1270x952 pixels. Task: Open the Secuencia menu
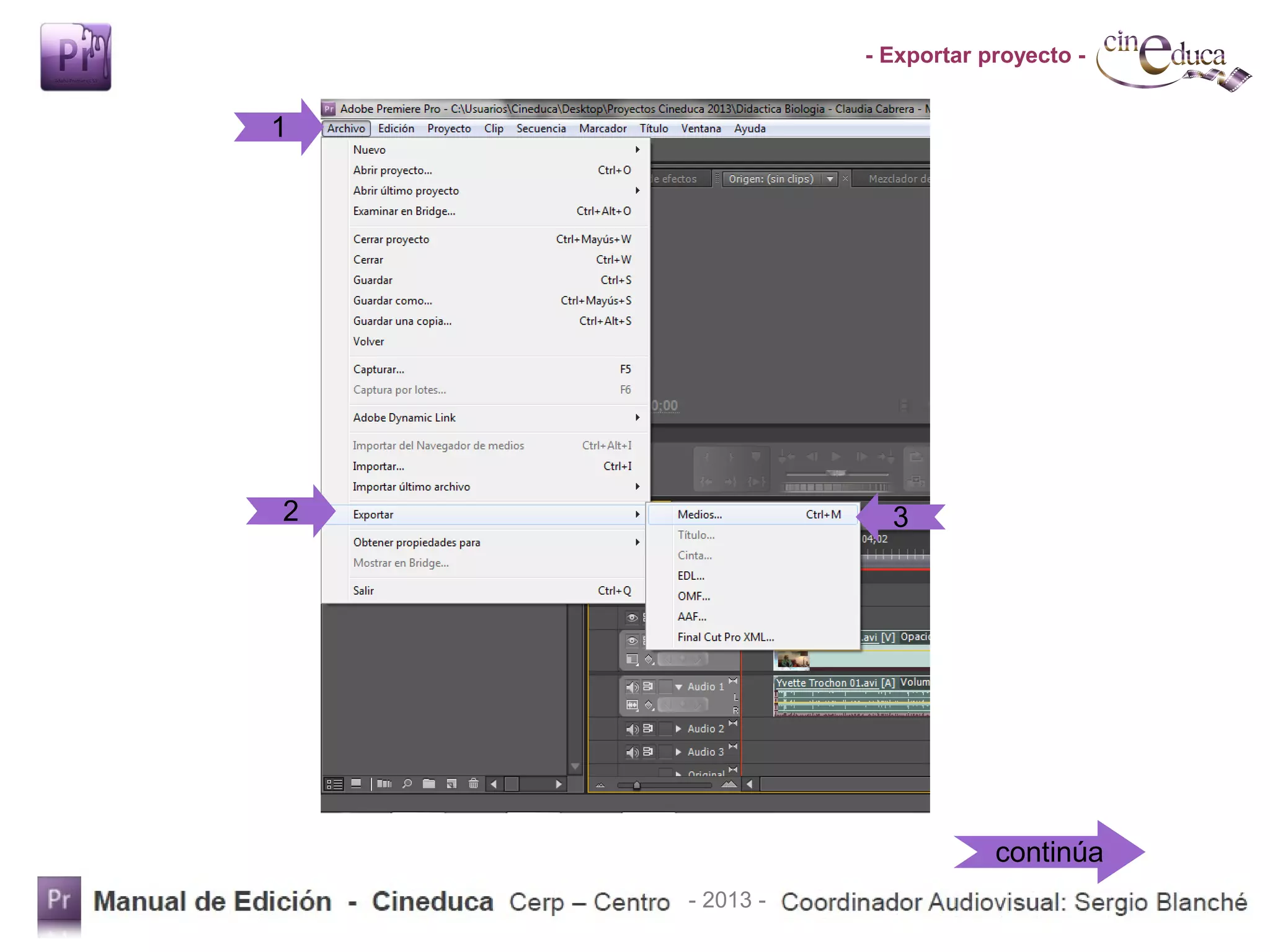(x=541, y=128)
